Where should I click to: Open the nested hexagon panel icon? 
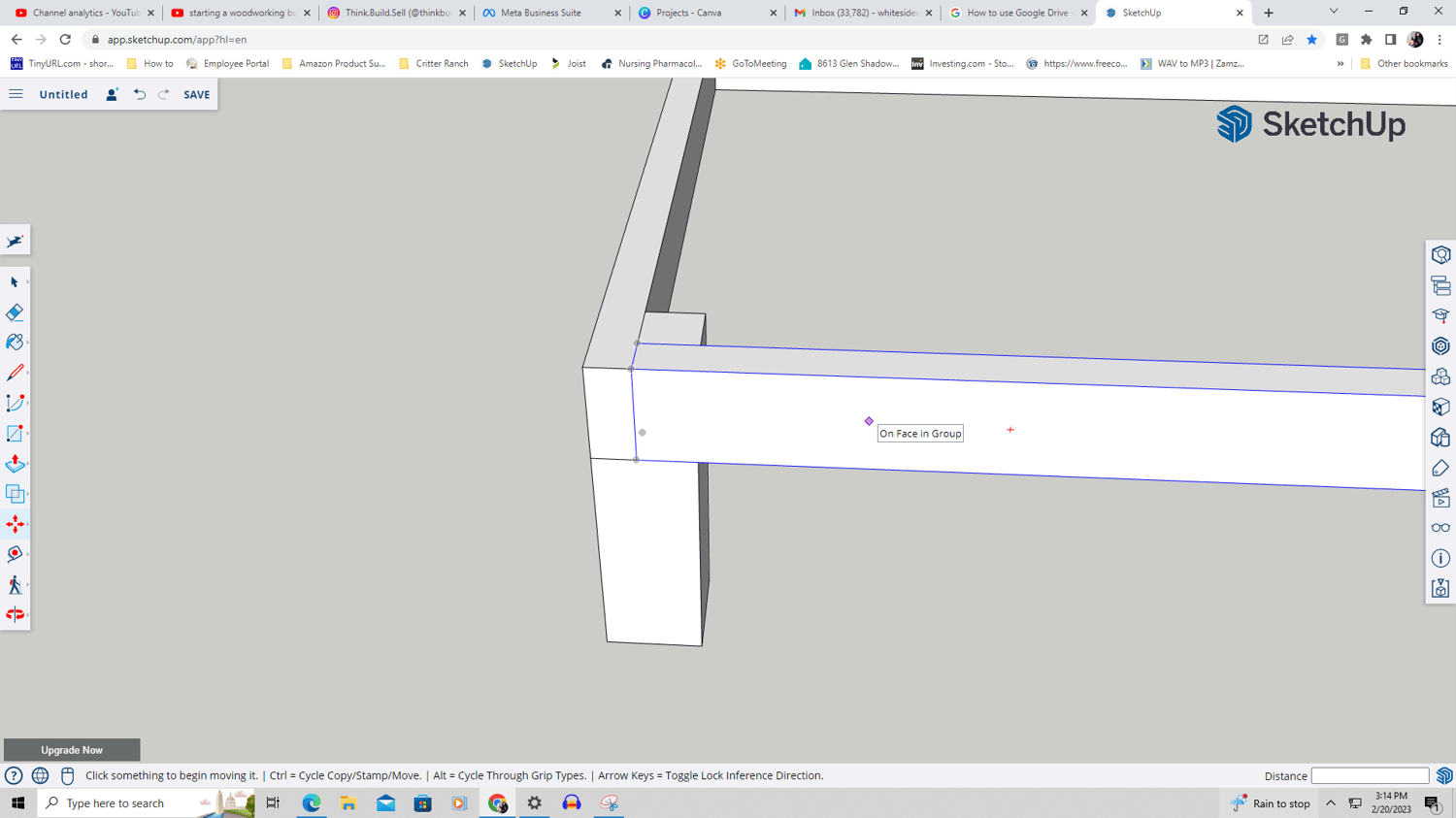coord(1440,346)
